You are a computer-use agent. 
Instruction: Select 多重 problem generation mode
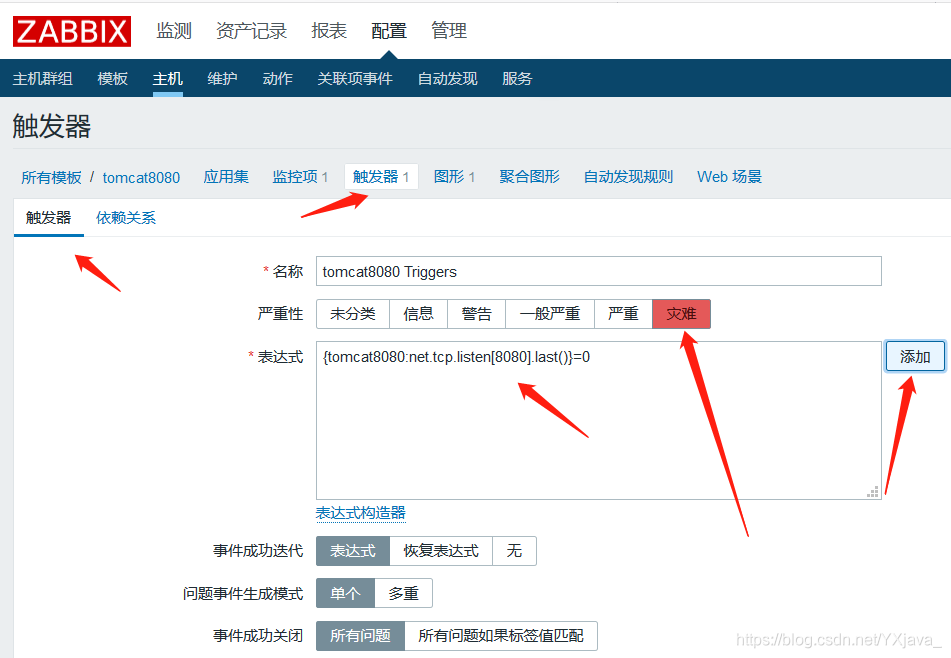click(404, 593)
